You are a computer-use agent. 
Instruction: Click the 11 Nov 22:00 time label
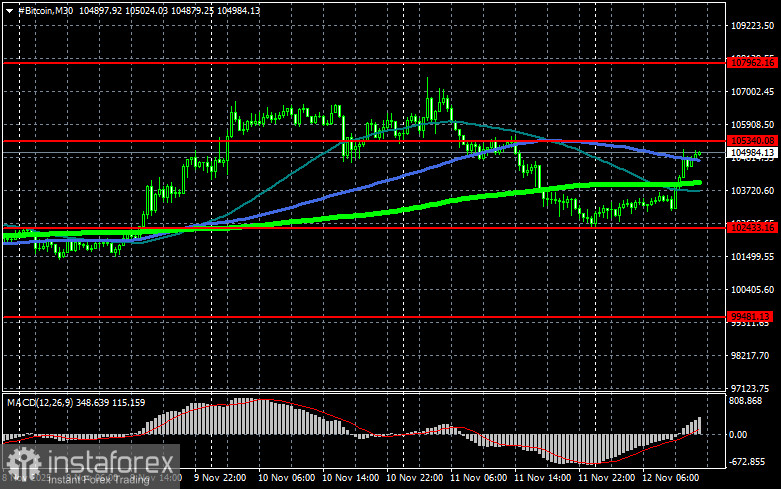(606, 478)
